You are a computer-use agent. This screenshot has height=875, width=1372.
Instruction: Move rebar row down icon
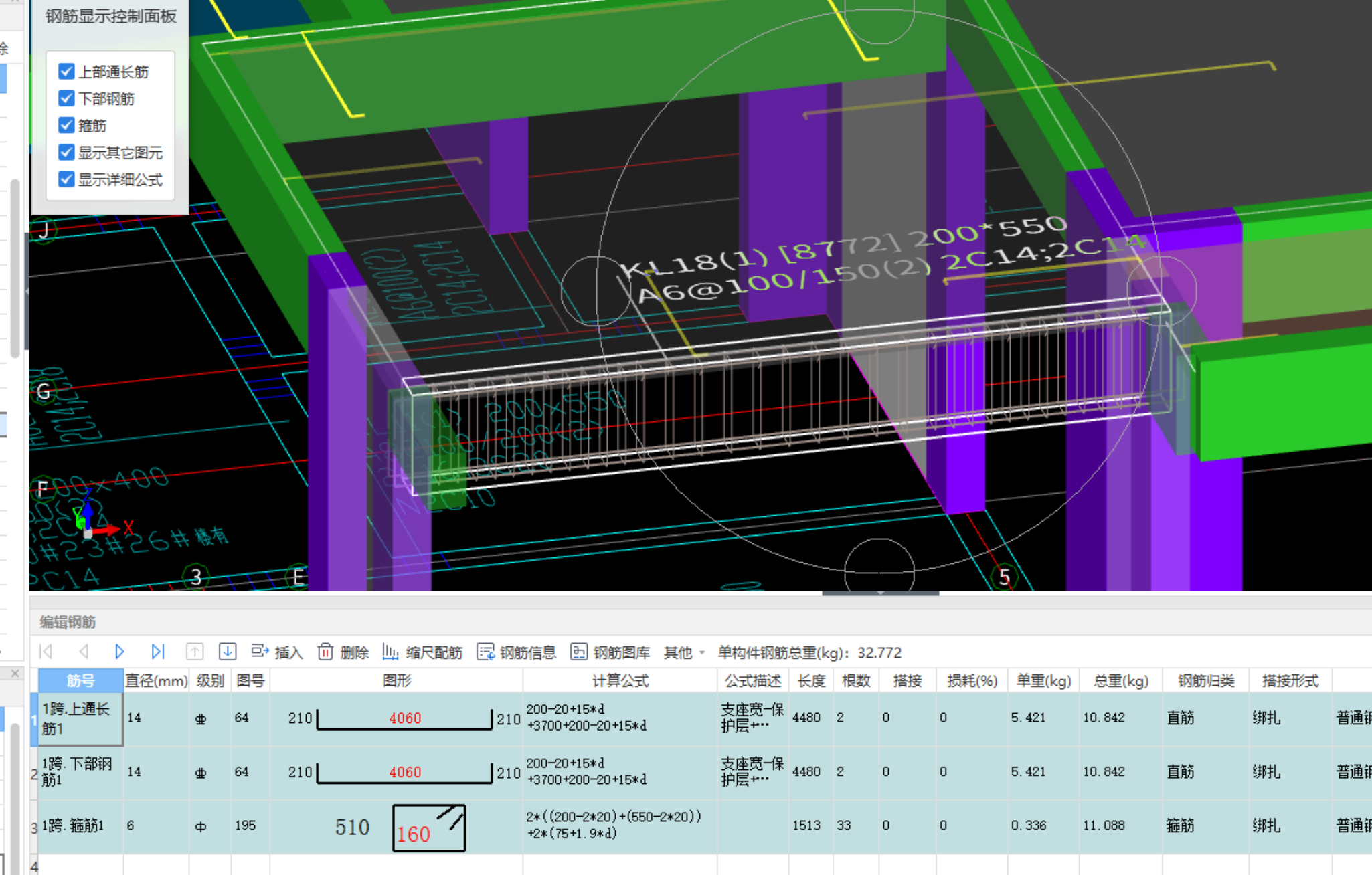point(228,652)
